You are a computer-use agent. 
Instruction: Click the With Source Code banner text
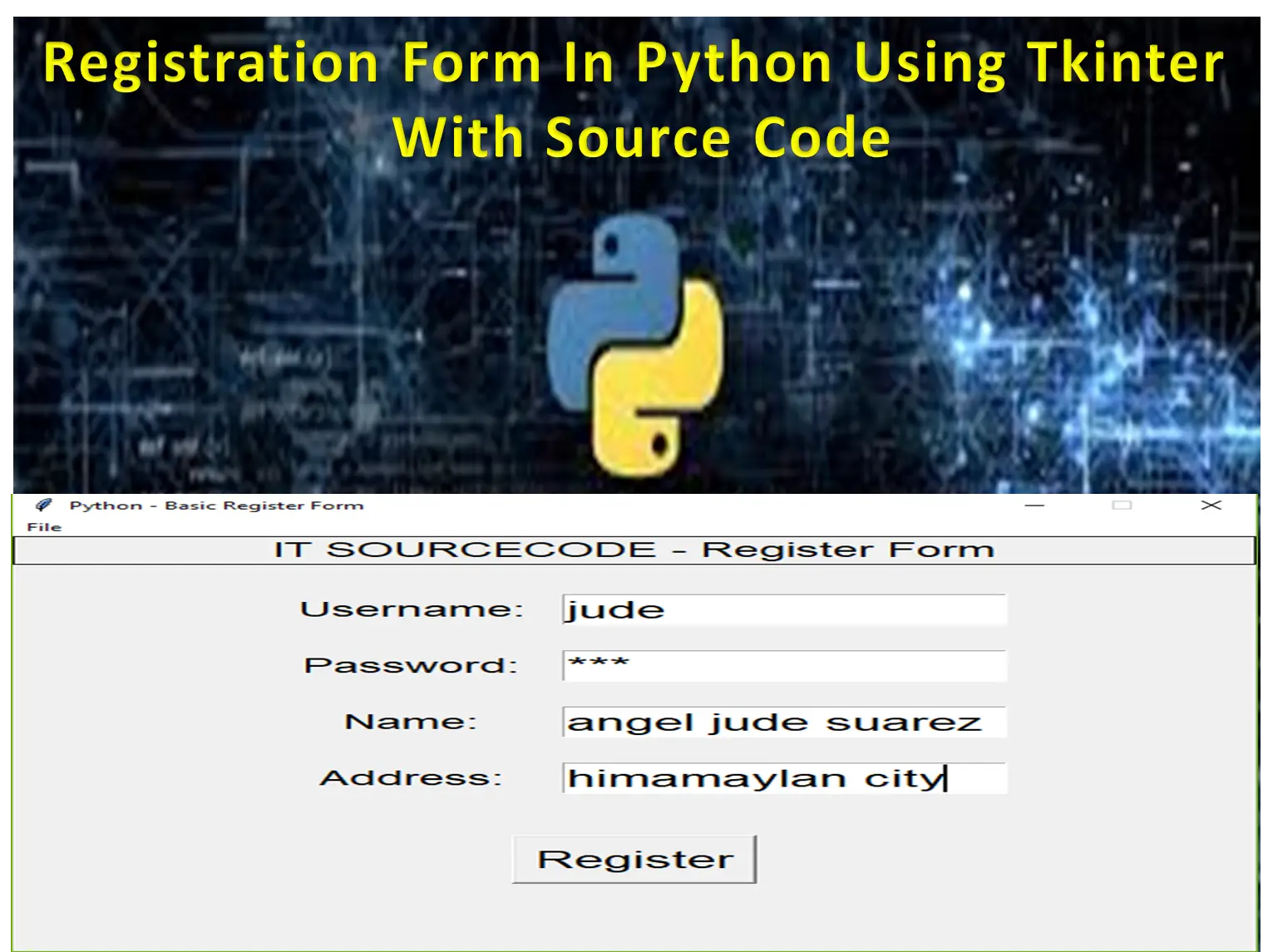click(x=640, y=138)
